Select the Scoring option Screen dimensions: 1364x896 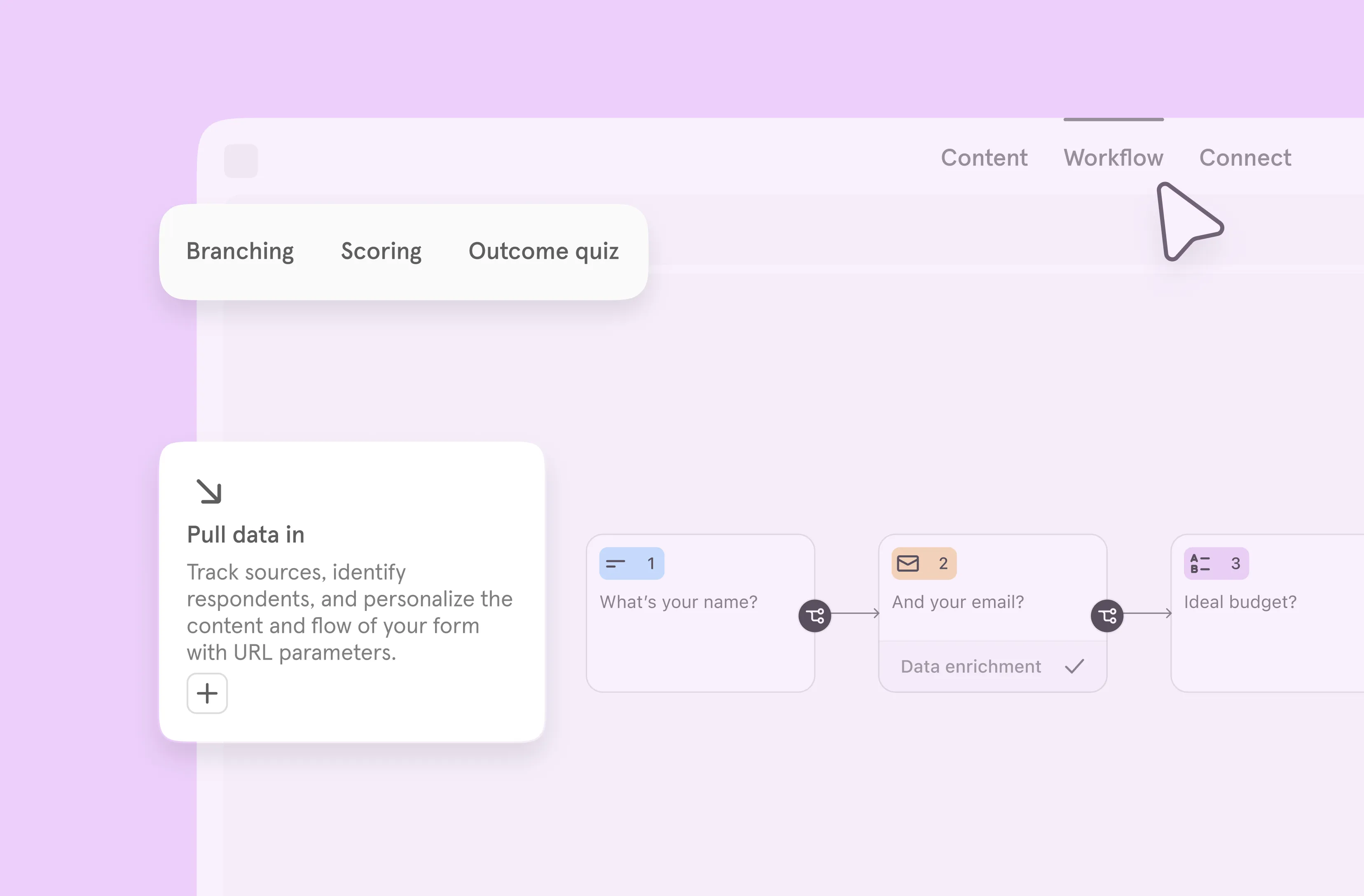point(381,251)
